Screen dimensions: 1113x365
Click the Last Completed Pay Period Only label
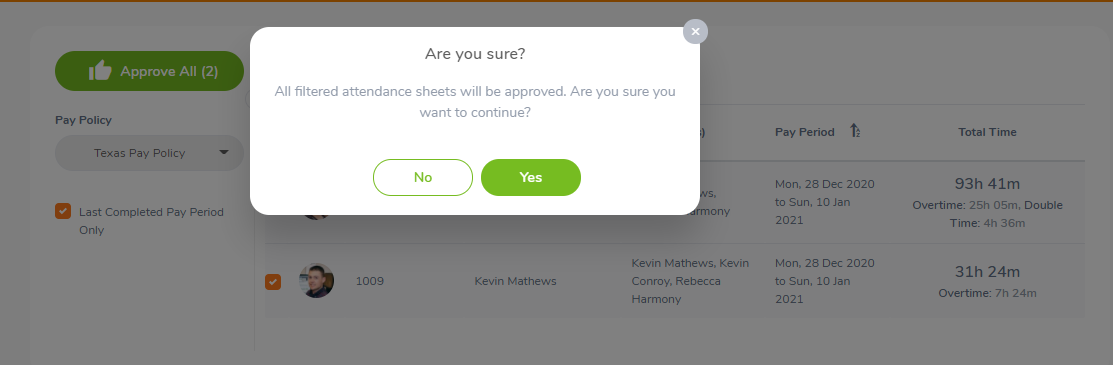[x=151, y=221]
